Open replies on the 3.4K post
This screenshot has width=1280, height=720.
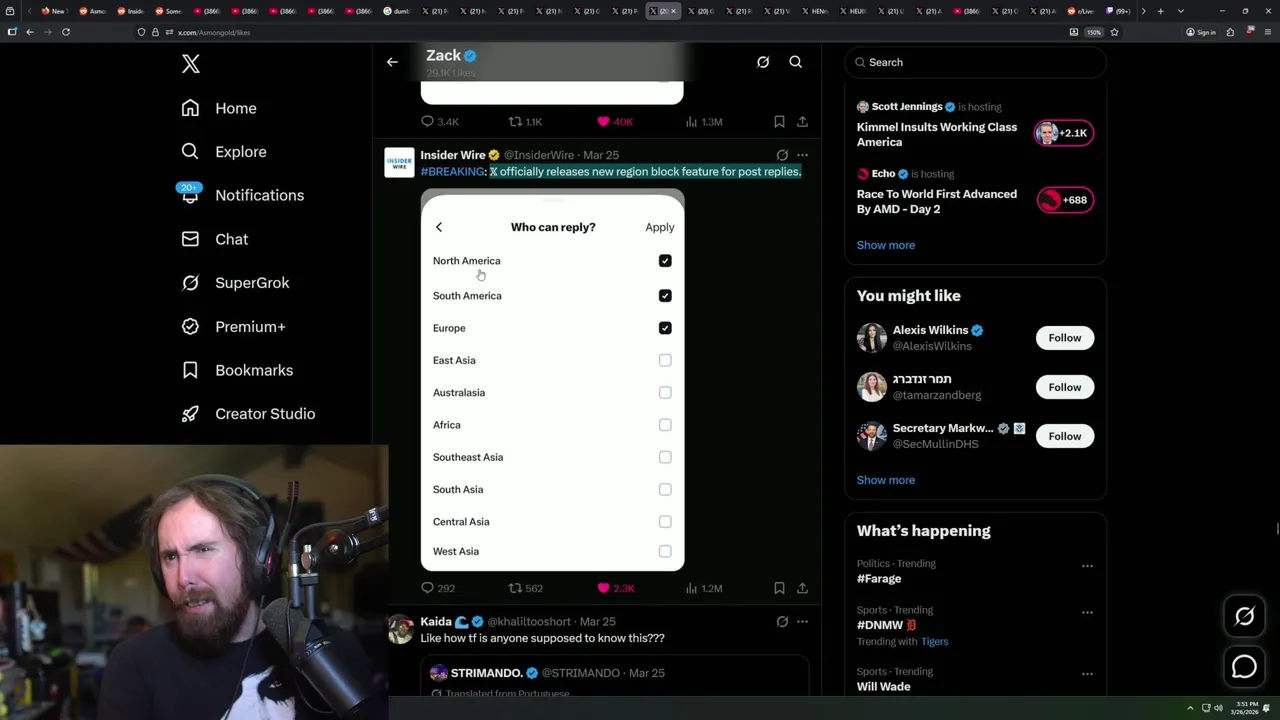click(439, 122)
